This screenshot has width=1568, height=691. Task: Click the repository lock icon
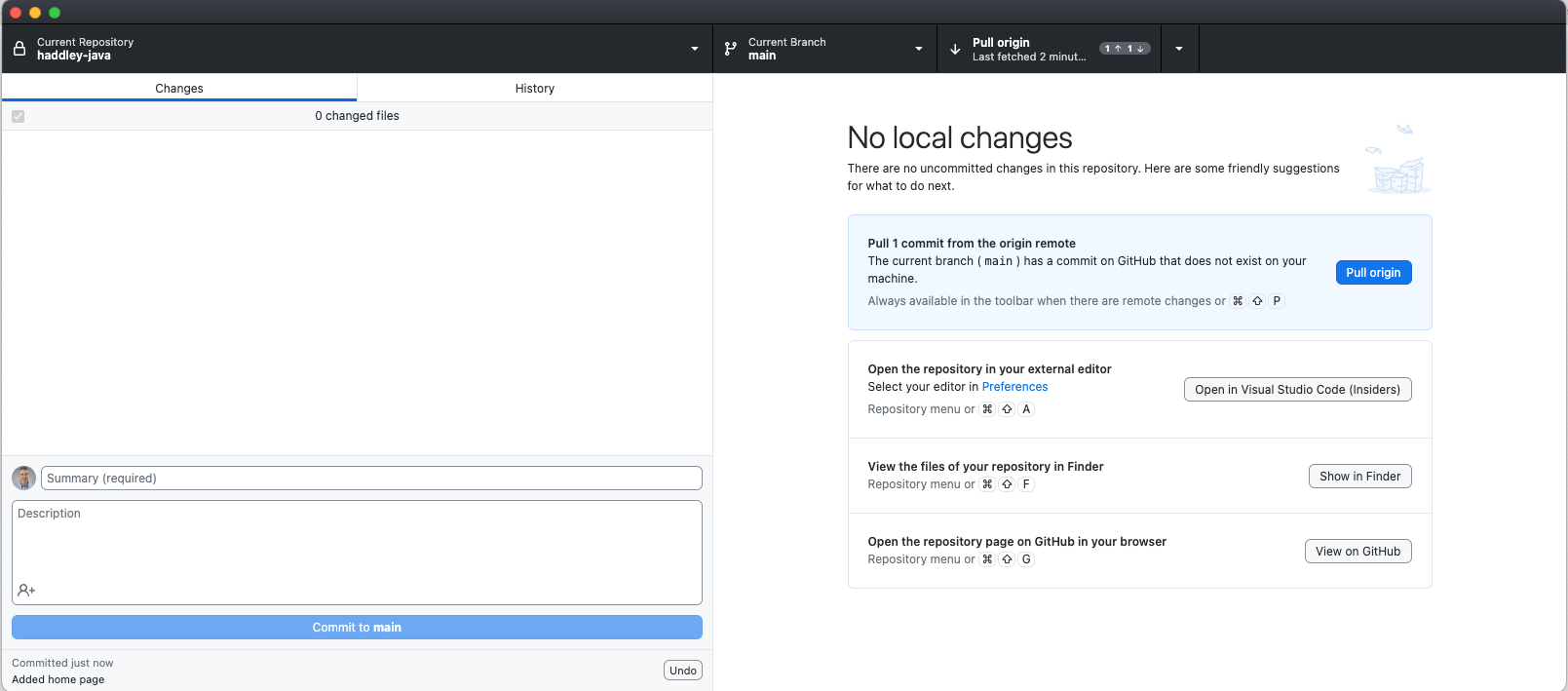[19, 49]
